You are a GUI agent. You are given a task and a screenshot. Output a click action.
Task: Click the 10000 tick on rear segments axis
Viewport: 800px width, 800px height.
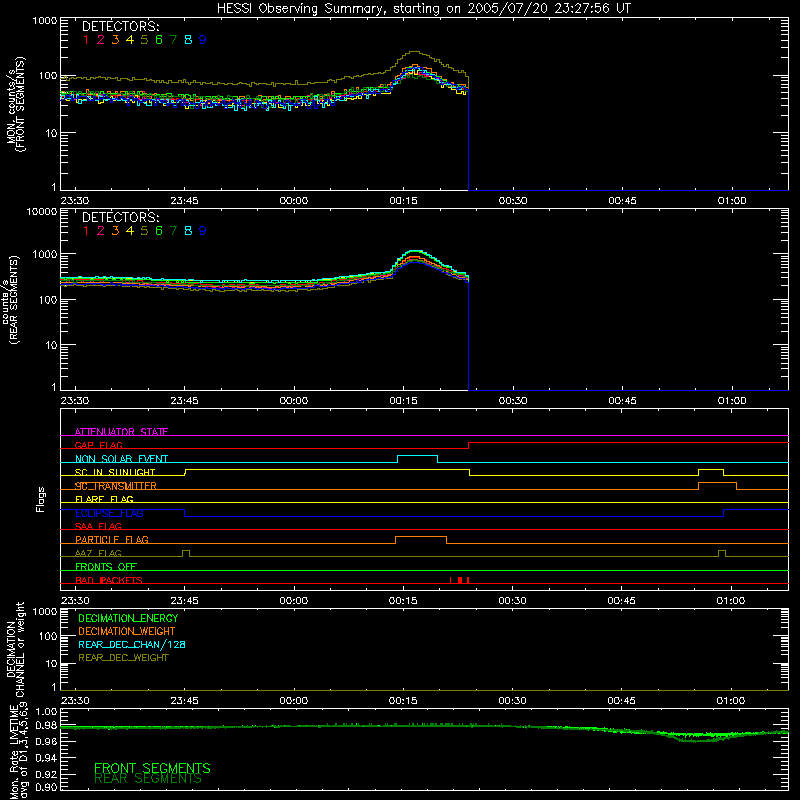(42, 211)
